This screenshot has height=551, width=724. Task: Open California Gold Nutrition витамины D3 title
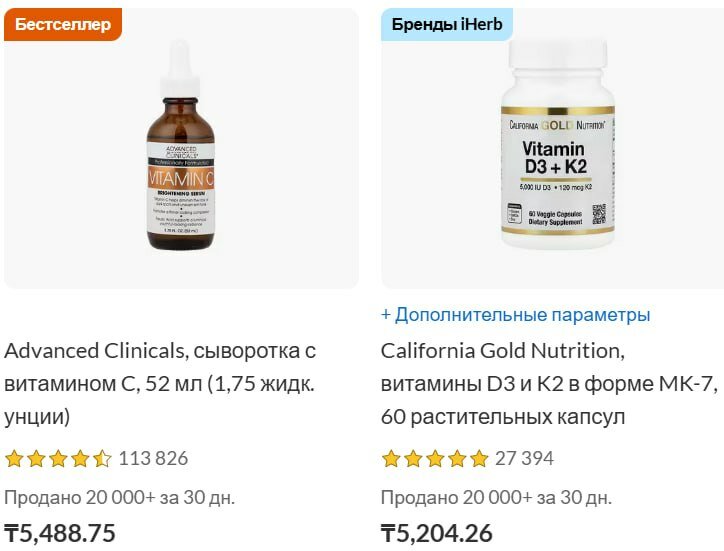549,384
